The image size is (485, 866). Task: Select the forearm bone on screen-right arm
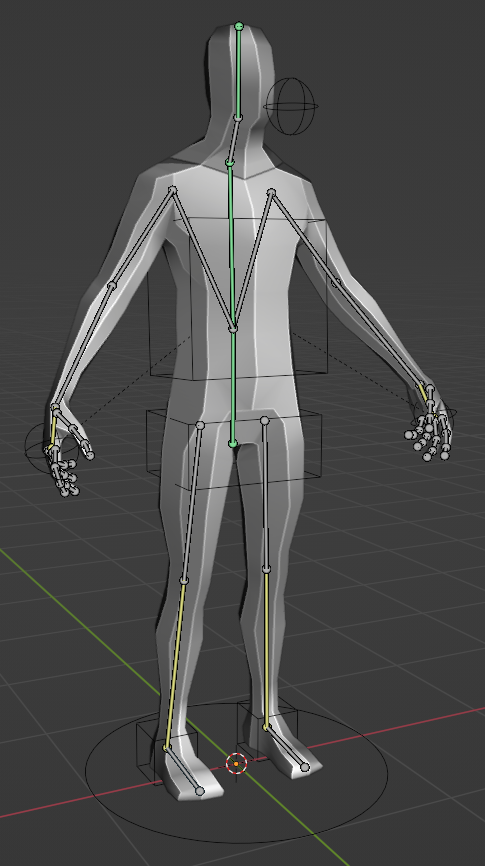[381, 335]
